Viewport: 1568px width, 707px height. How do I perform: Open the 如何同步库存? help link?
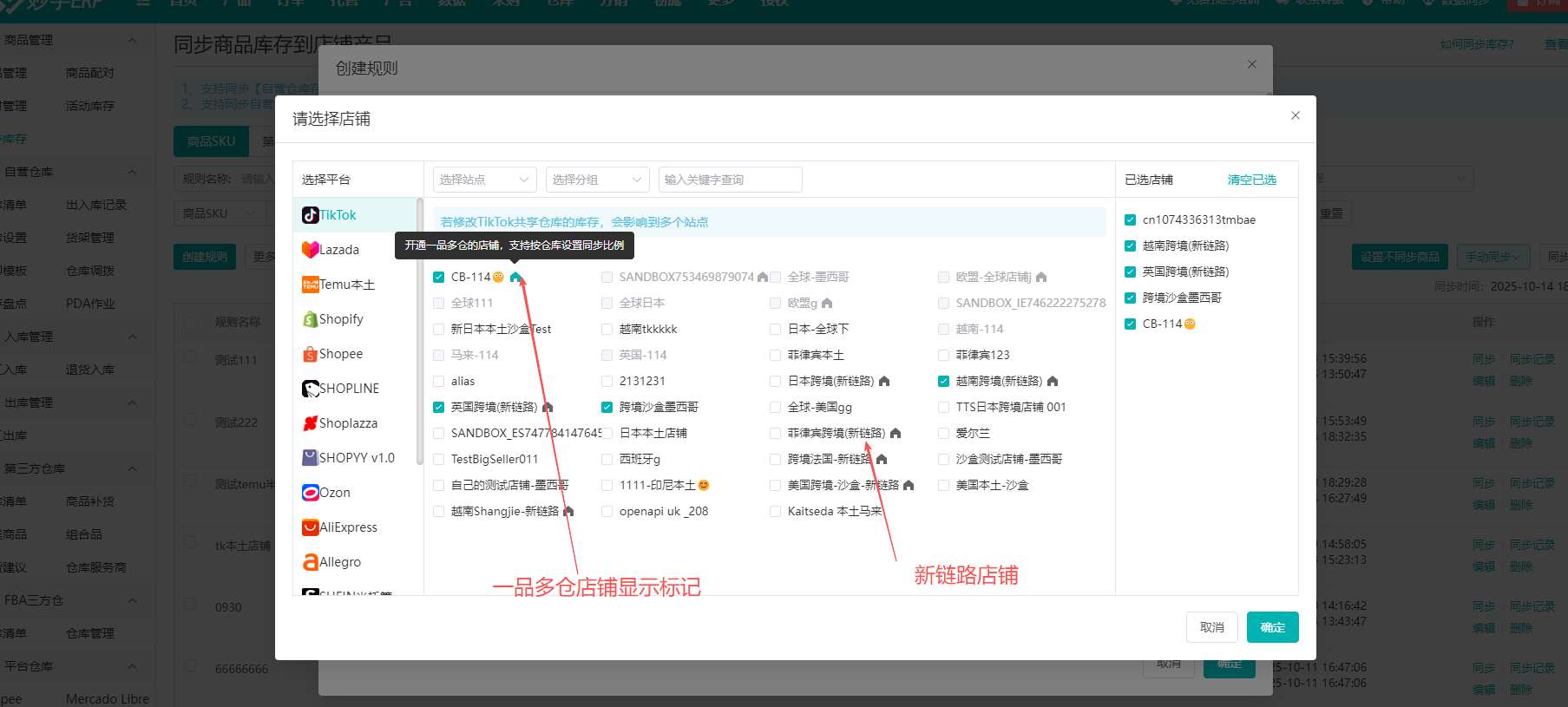pos(1476,44)
